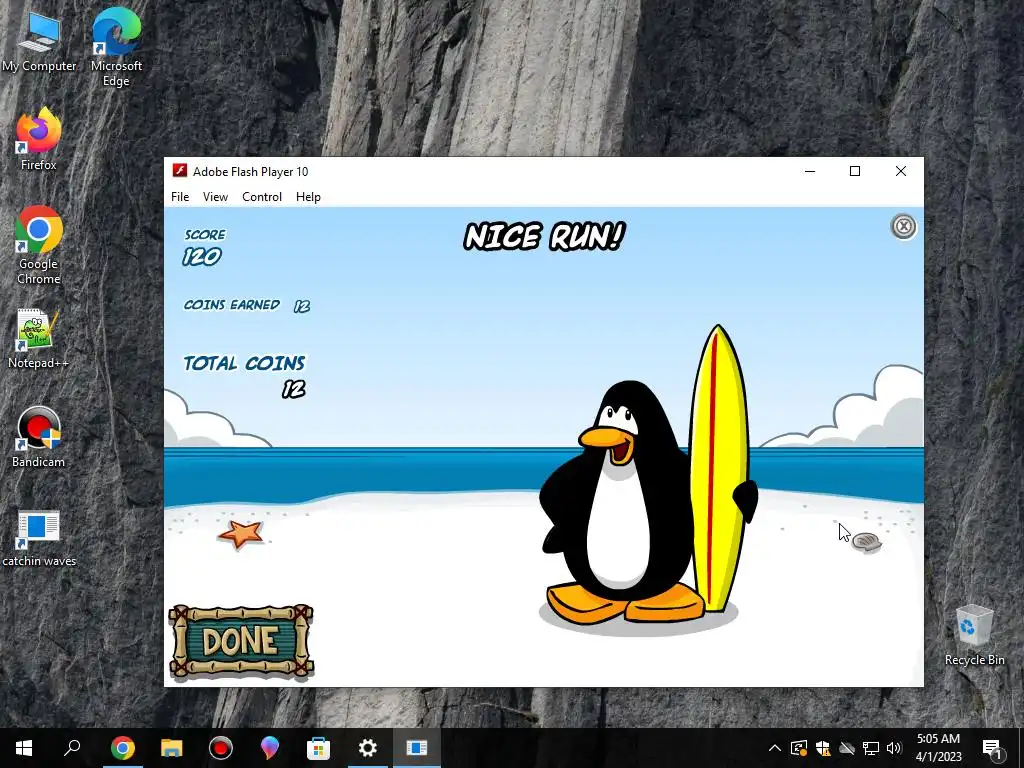Screen dimensions: 1024x768
Task: Select the Microsoft Edge desktop shortcut
Action: coord(116,48)
